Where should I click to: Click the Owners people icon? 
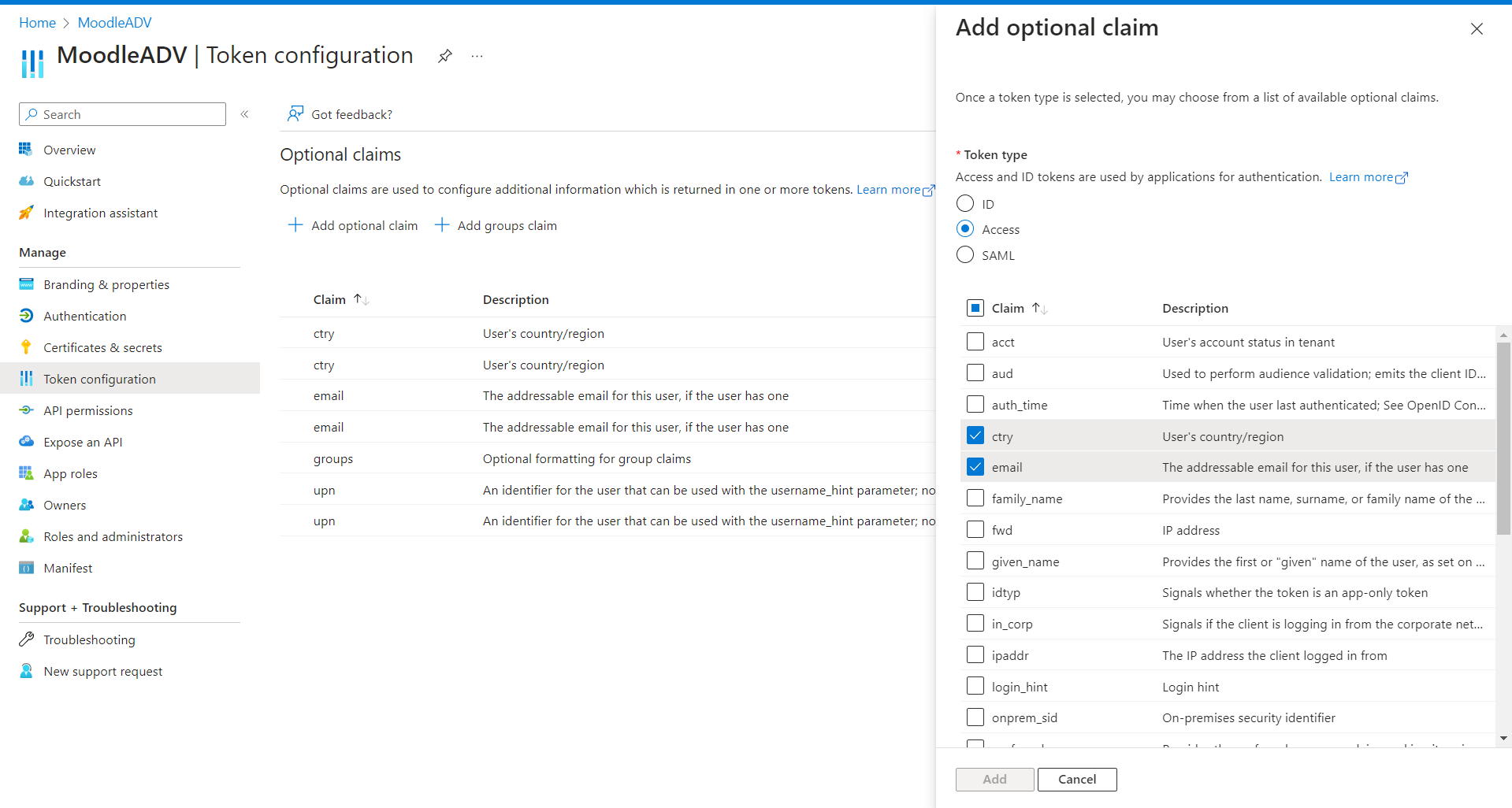click(26, 505)
